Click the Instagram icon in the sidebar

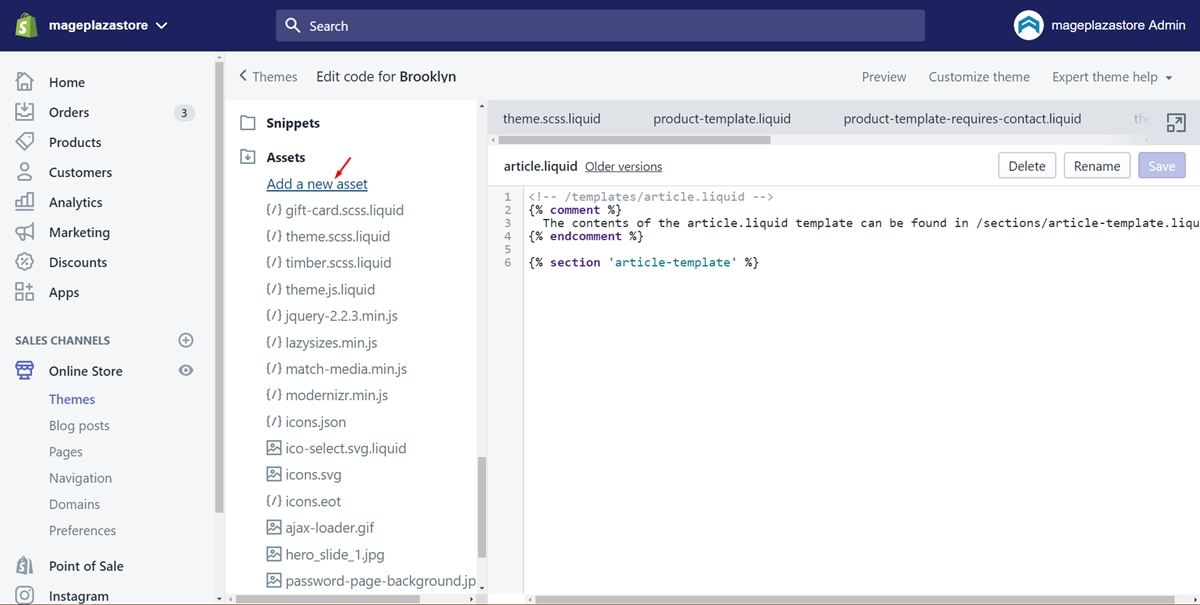tap(25, 596)
